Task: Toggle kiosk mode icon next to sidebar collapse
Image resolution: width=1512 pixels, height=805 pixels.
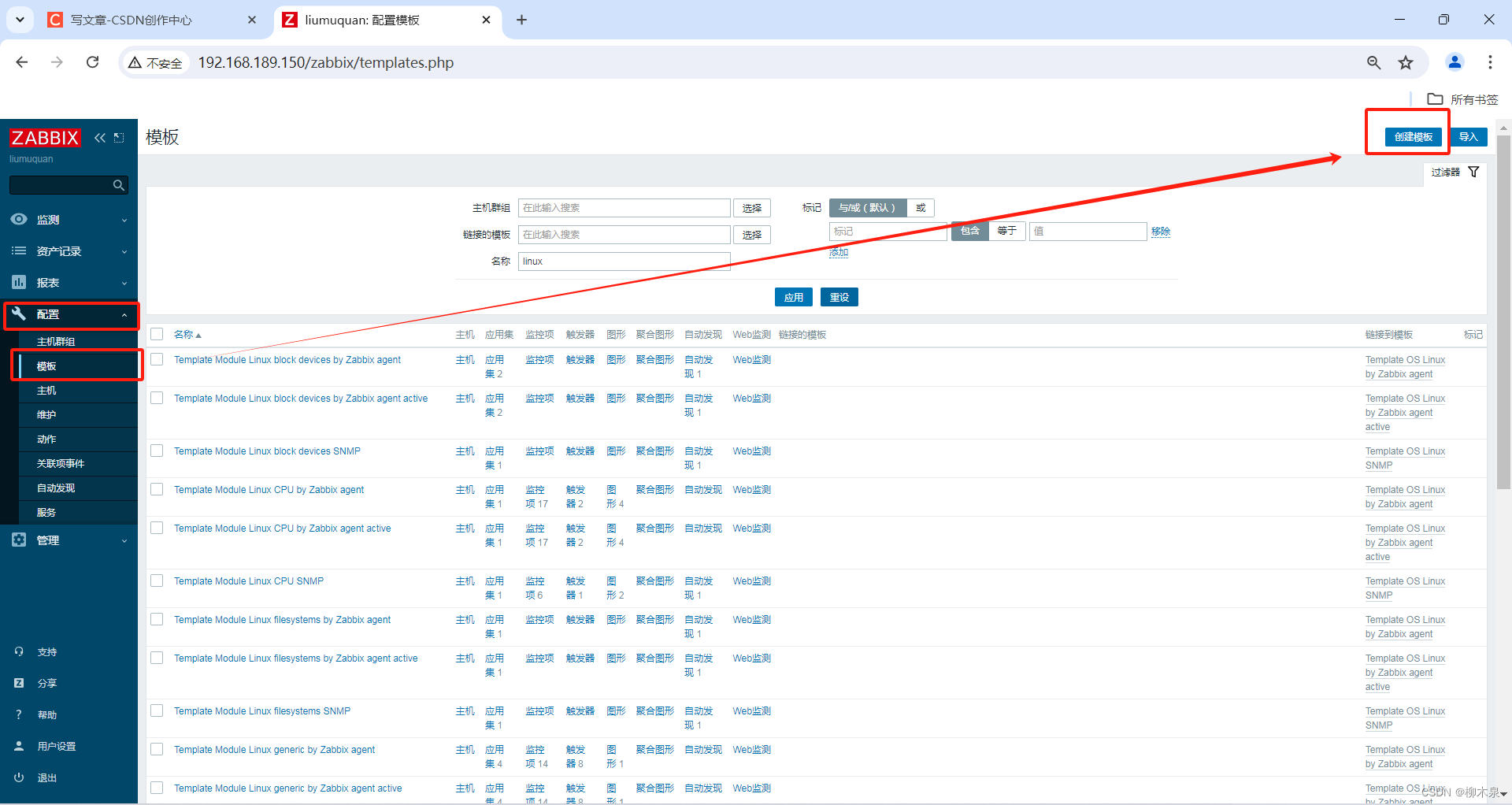Action: click(119, 138)
